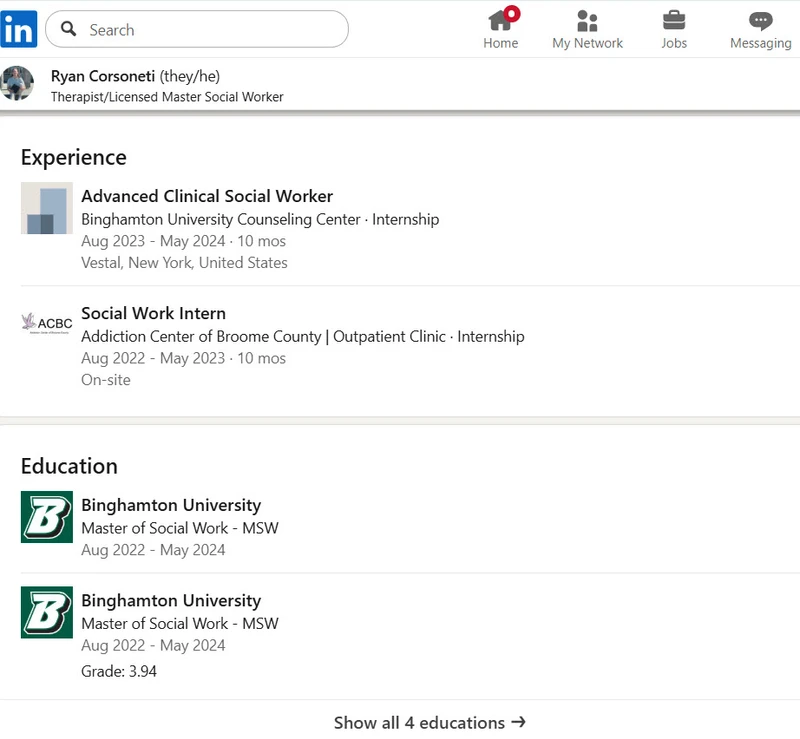The image size is (800, 739).
Task: Click the Experience section heading
Action: coord(73,157)
